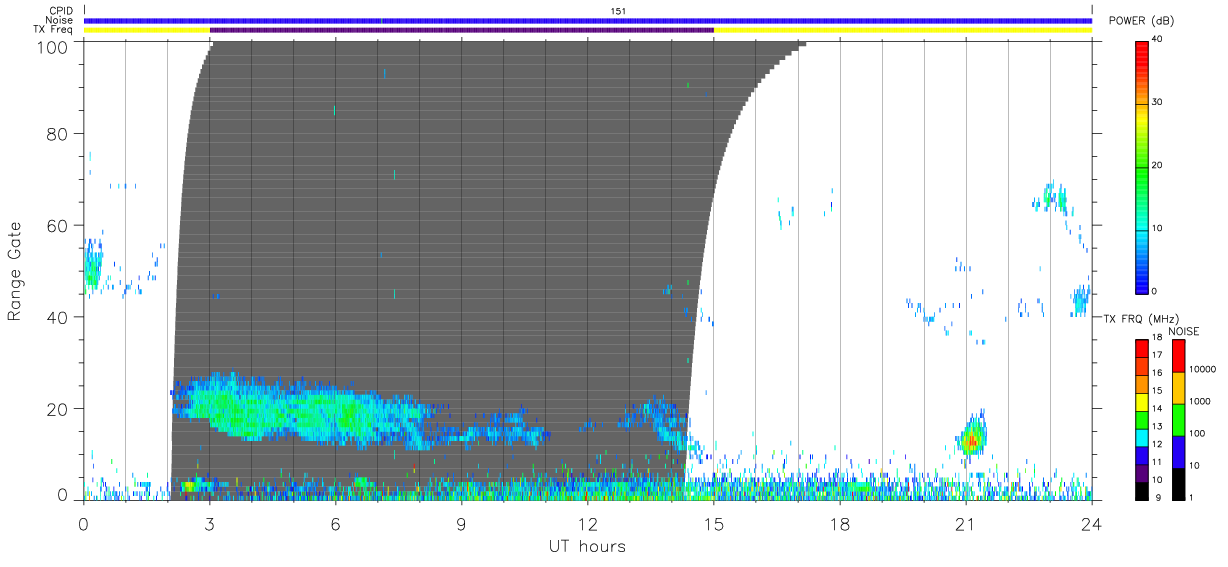Pick the orange 1000-10000 noise swatch

click(1178, 388)
